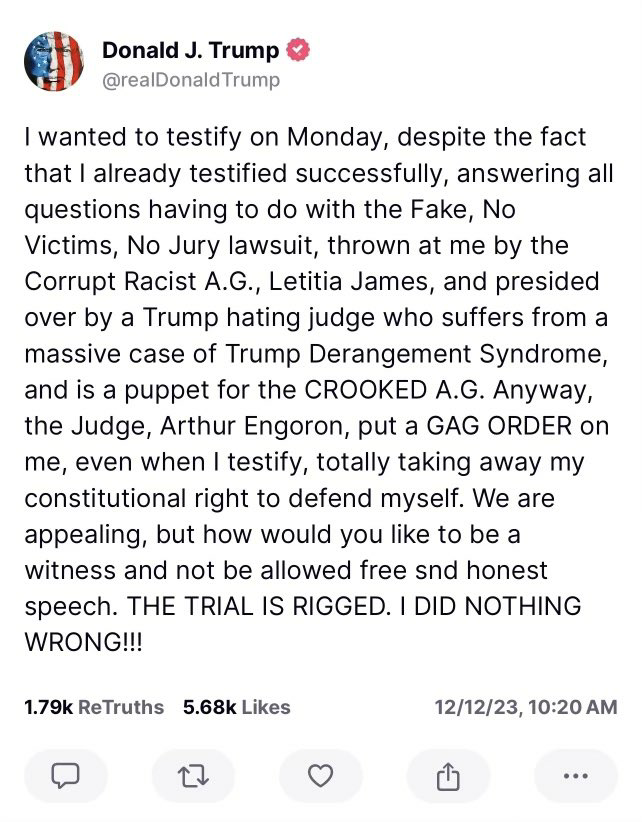The height and width of the screenshot is (822, 642).
Task: Click the 12/12/23, 10:20 AM timestamp
Action: coord(527,707)
